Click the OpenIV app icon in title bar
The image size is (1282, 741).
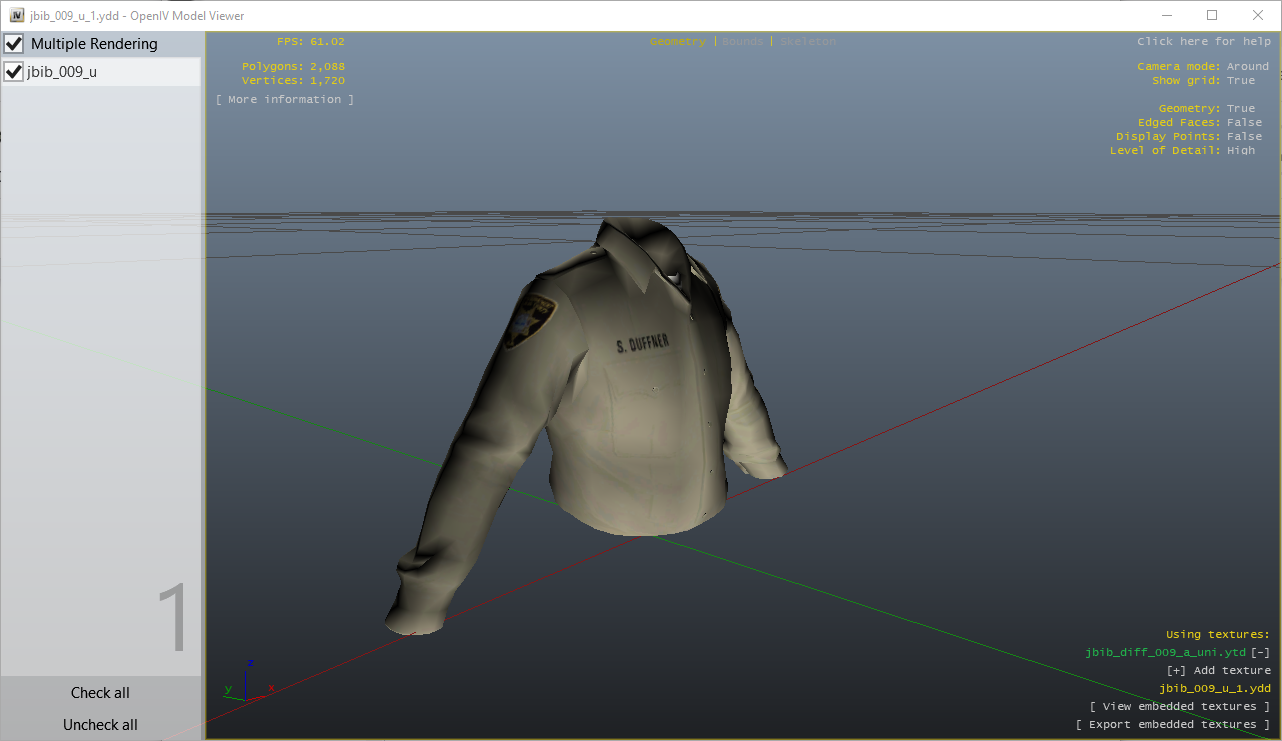point(16,15)
